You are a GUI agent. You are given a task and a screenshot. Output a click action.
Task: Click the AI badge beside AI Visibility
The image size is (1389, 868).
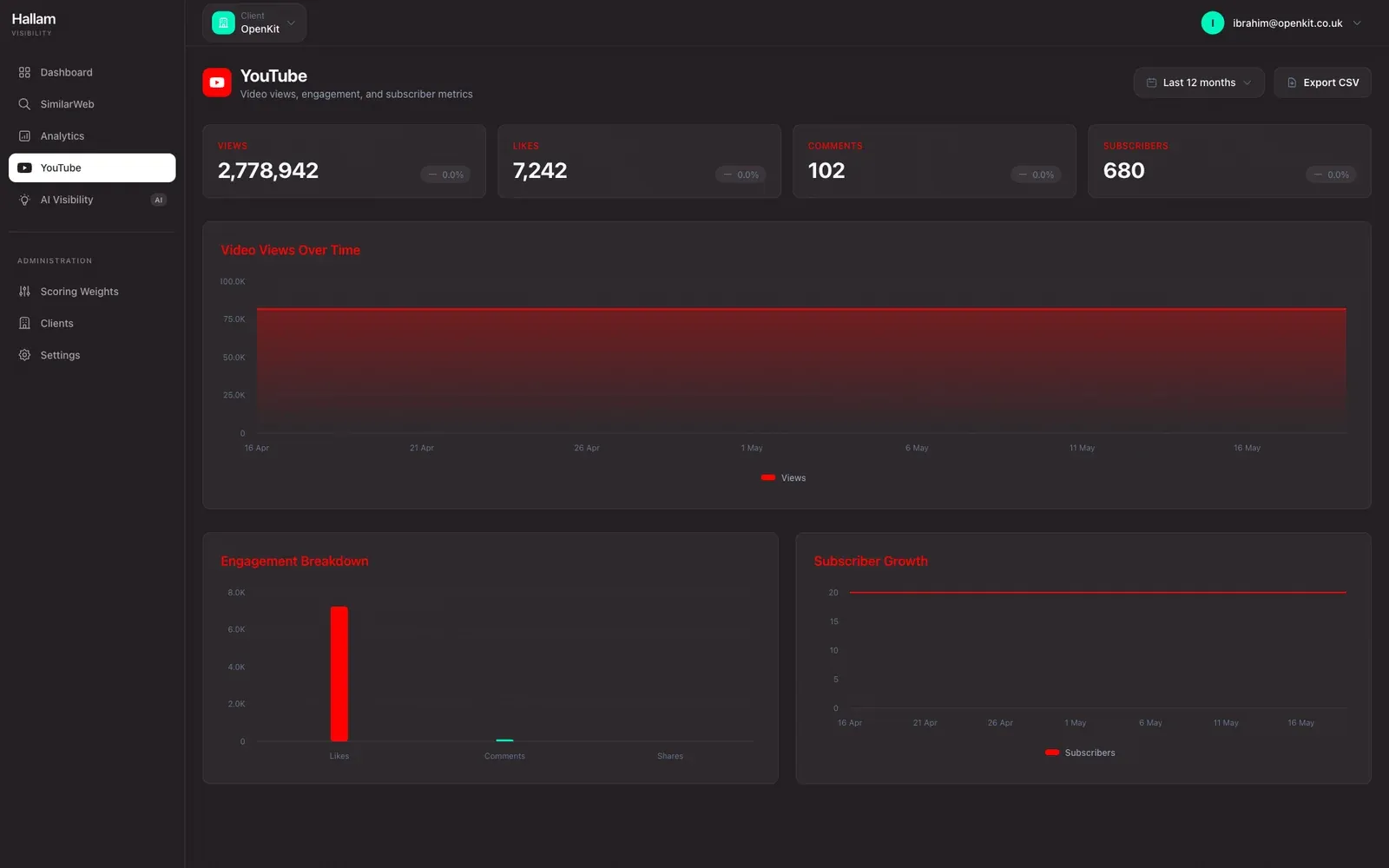[x=158, y=200]
